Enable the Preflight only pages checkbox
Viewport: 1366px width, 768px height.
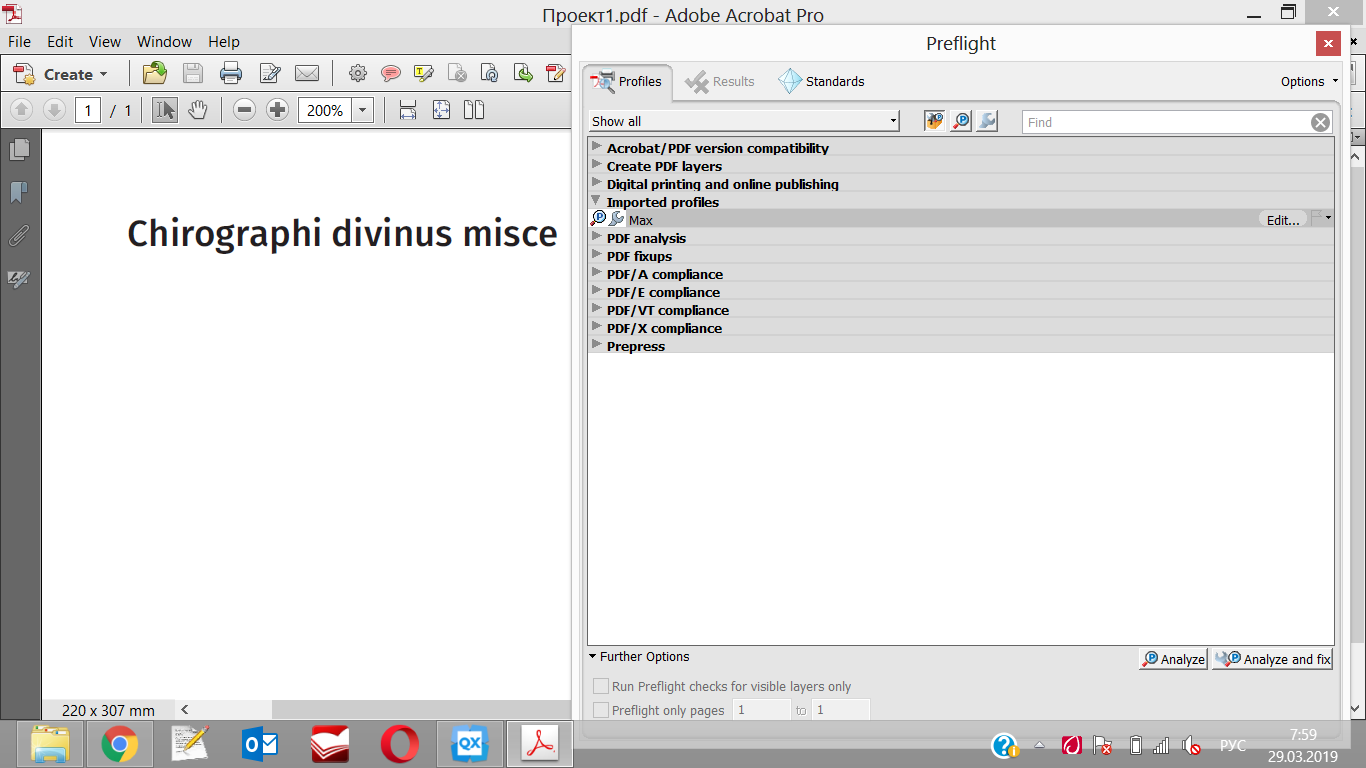point(601,710)
